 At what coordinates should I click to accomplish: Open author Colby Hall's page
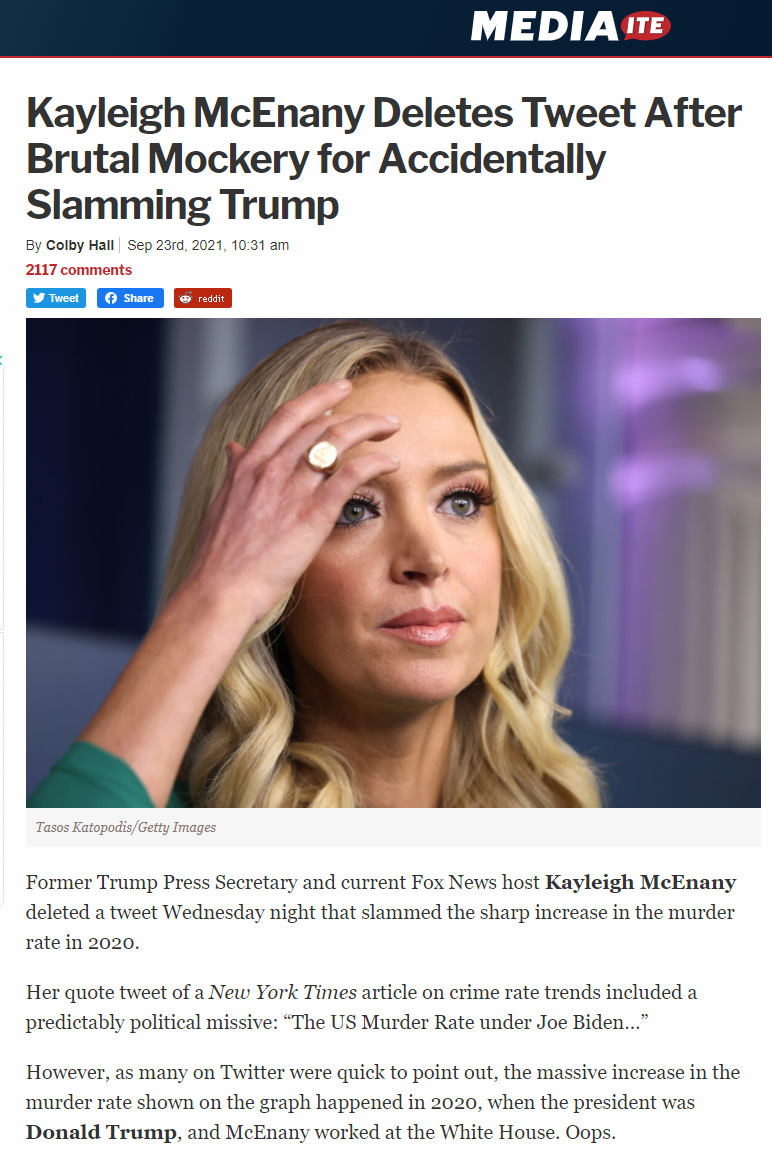tap(80, 246)
